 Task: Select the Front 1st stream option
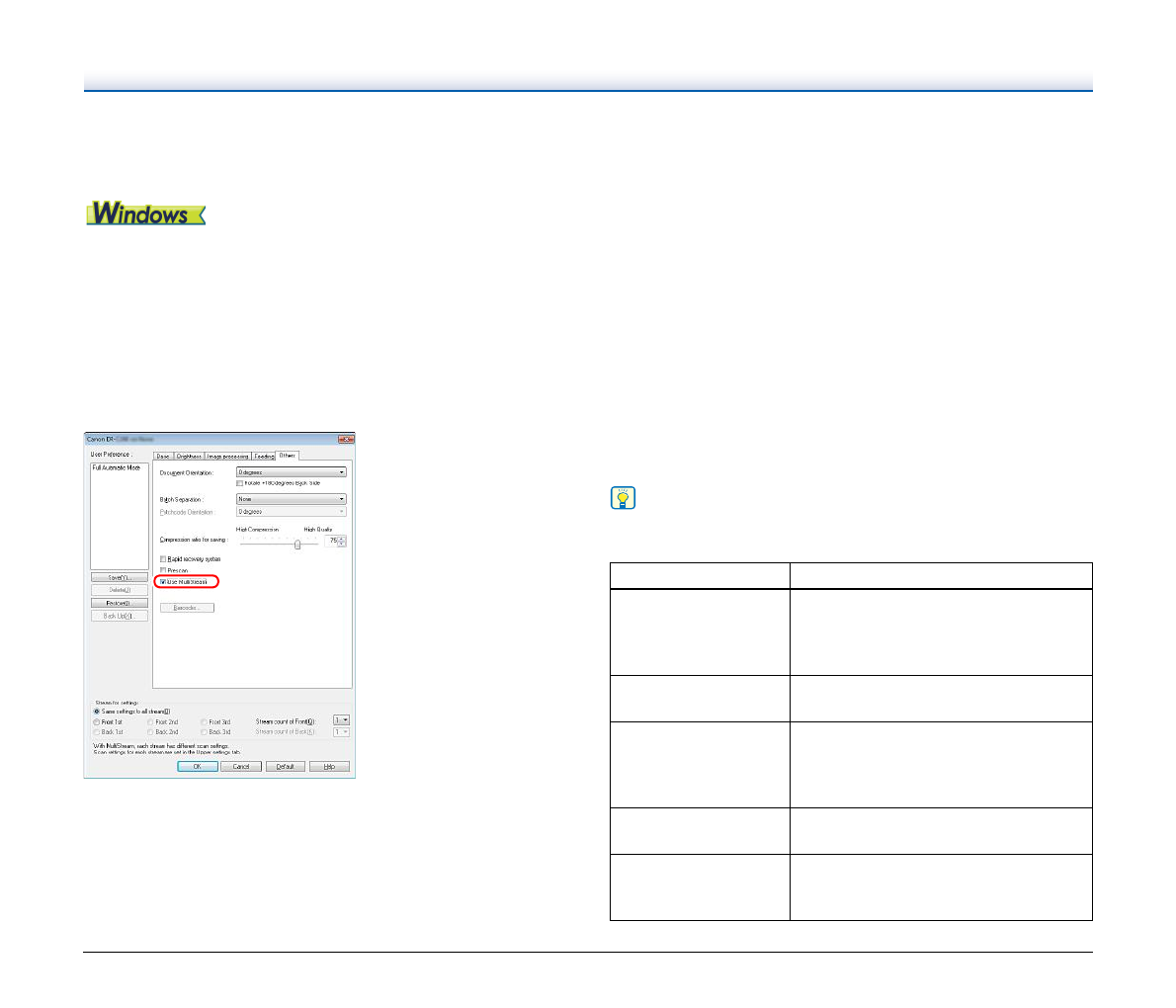(97, 722)
